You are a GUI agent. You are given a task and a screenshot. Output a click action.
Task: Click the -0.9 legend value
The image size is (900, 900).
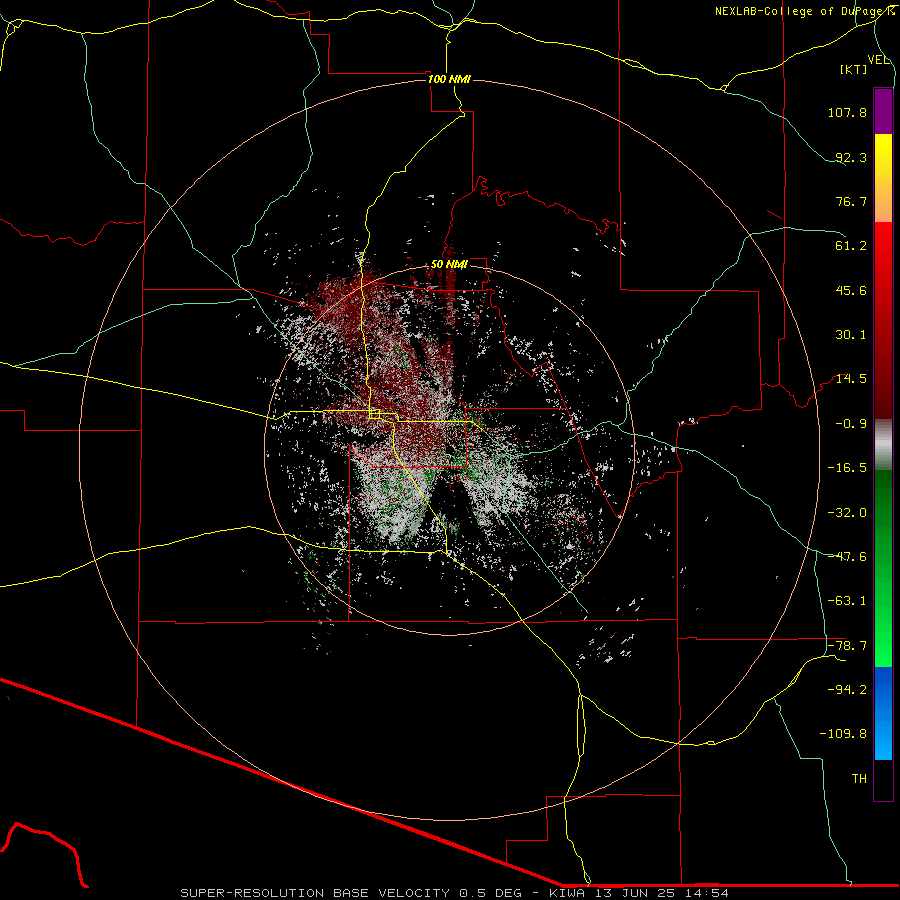(x=851, y=424)
